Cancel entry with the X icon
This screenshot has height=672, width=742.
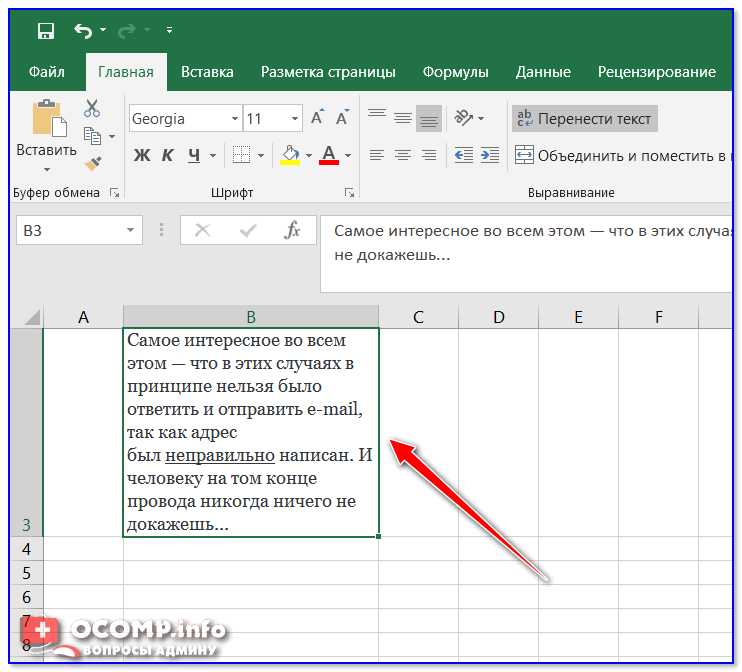[203, 230]
